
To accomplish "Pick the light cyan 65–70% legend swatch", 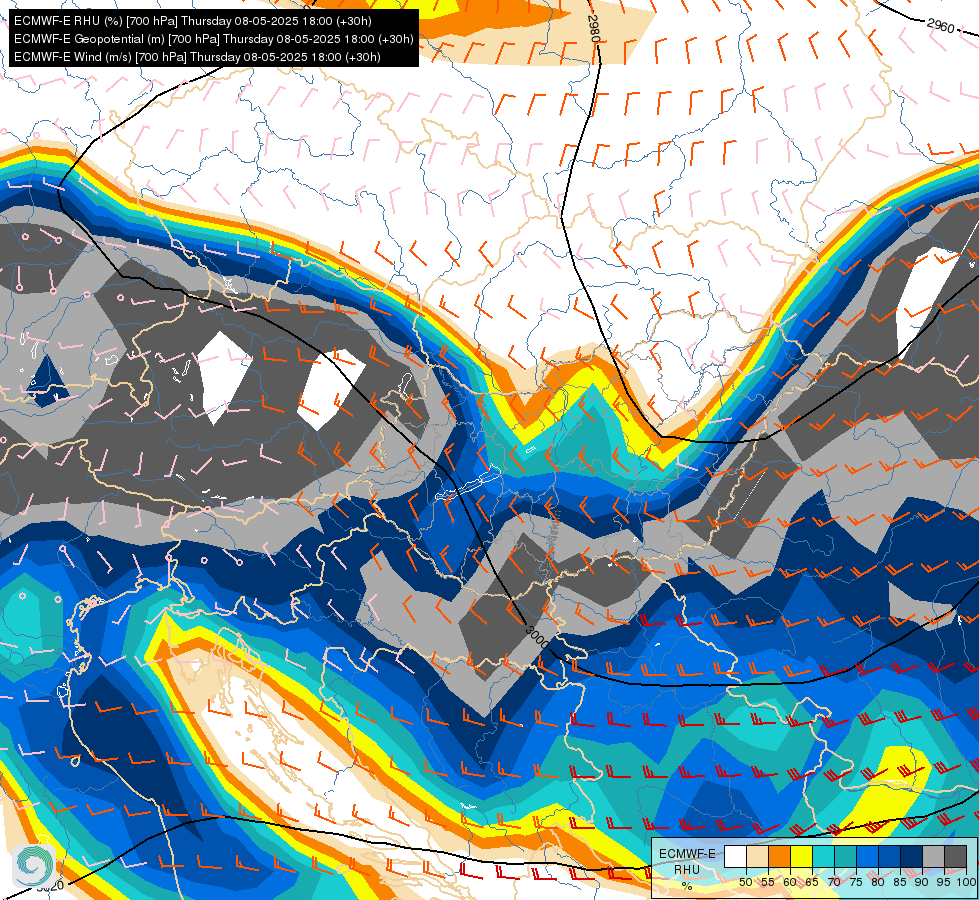I will 824,856.
